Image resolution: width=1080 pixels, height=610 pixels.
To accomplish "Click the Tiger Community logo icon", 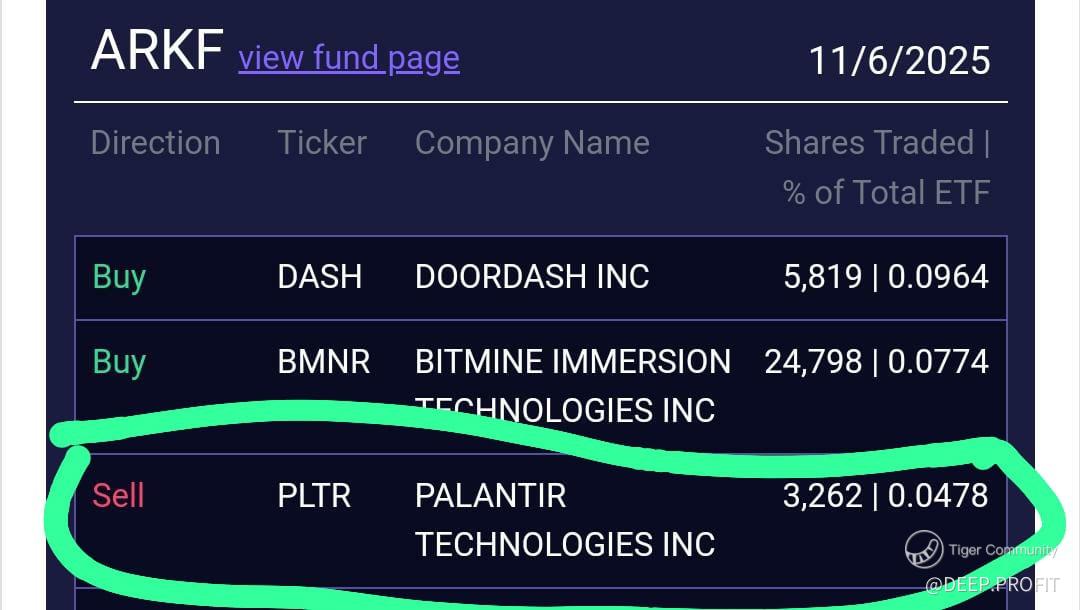I will [x=924, y=549].
